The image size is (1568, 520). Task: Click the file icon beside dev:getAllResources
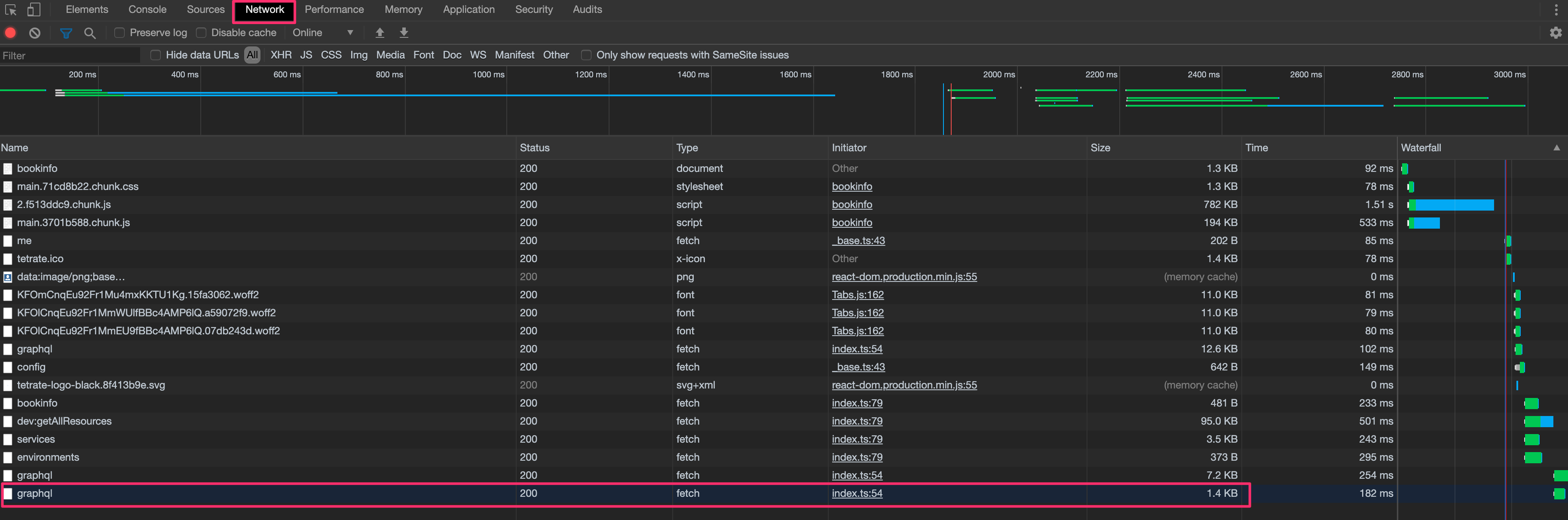[x=8, y=421]
